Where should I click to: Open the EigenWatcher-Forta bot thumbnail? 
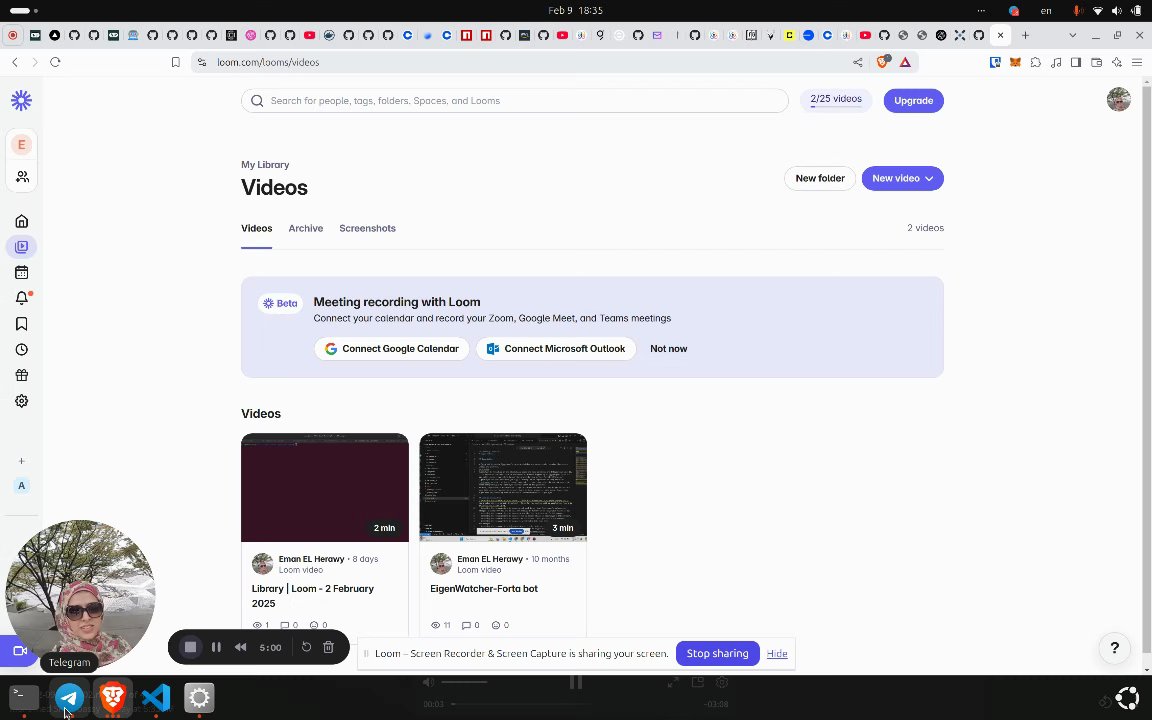503,488
